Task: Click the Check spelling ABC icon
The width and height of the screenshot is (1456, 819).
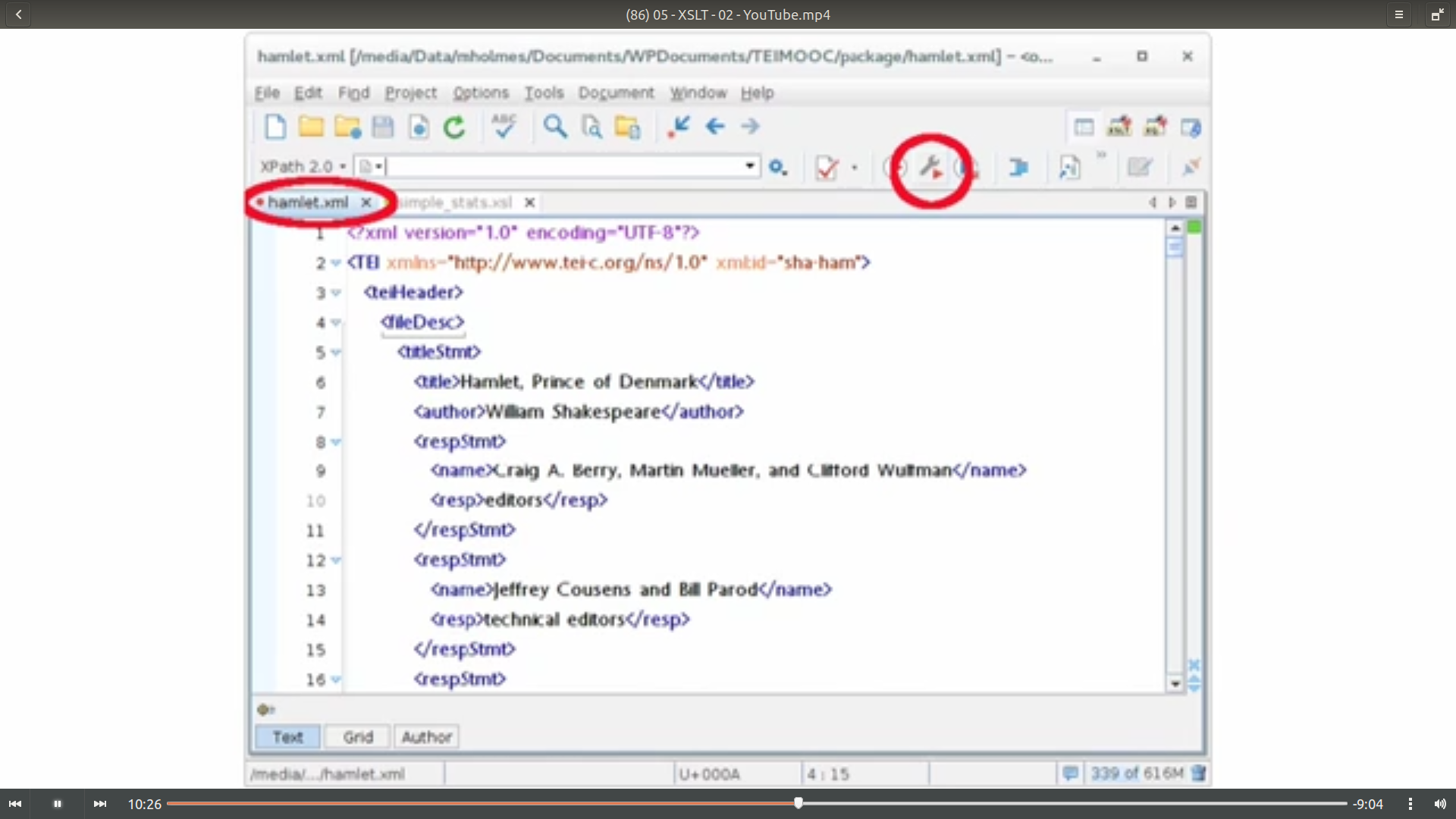Action: (x=504, y=127)
